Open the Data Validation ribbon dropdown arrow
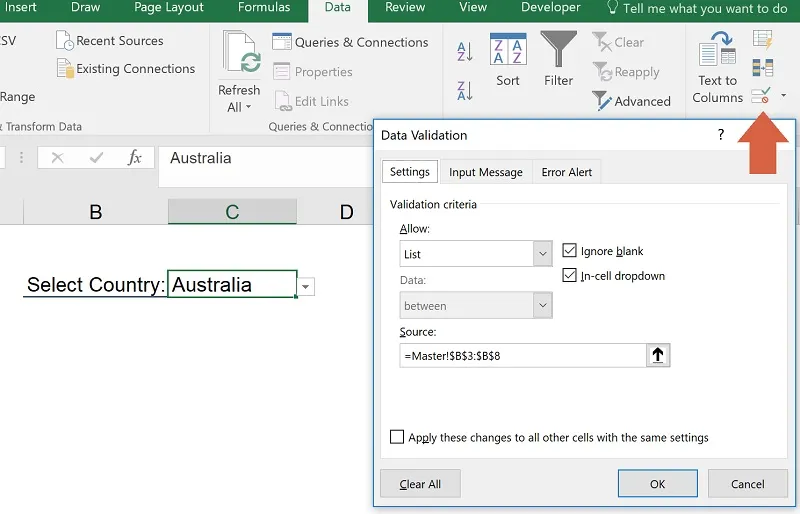The image size is (800, 514). click(x=783, y=96)
